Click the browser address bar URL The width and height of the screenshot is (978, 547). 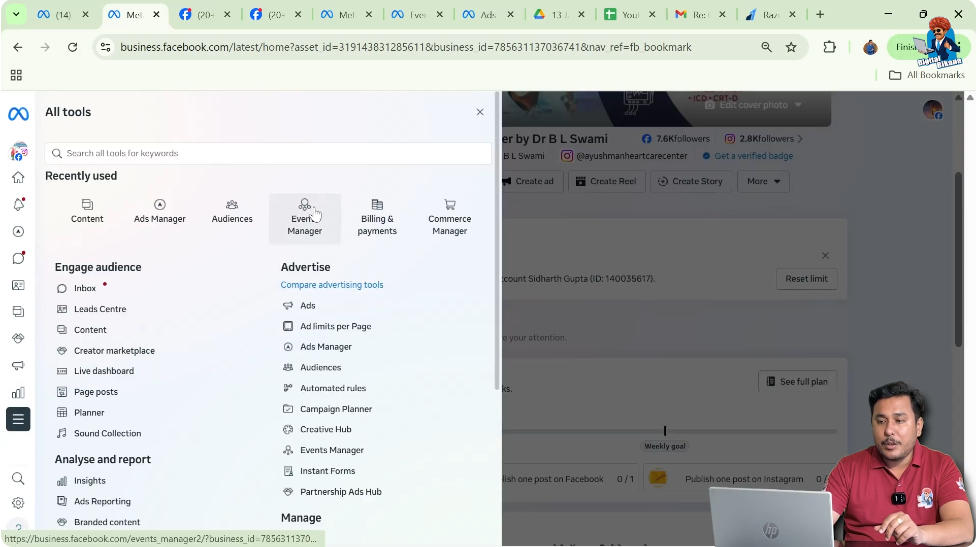pyautogui.click(x=405, y=47)
